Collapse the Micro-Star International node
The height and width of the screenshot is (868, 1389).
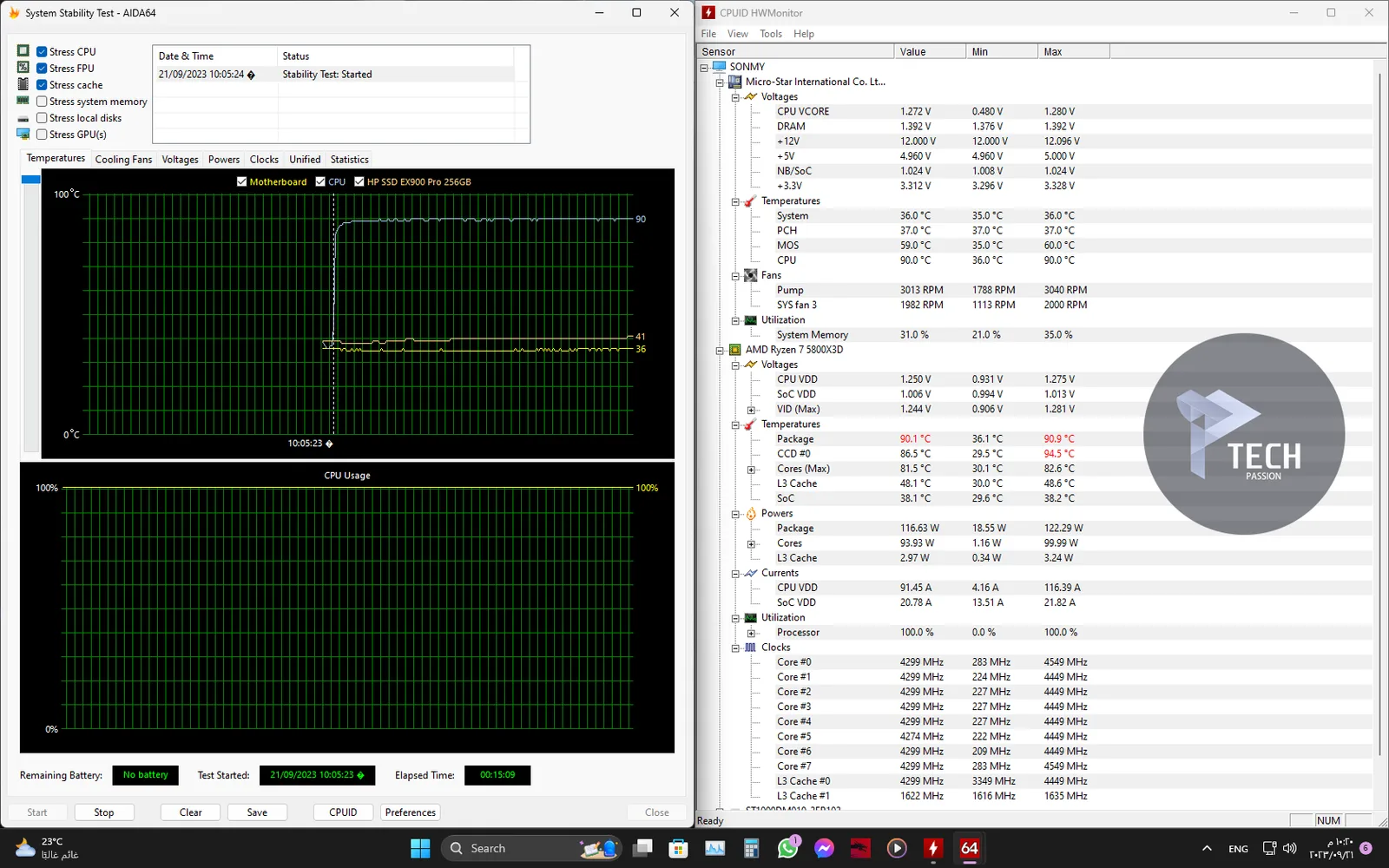click(x=720, y=82)
